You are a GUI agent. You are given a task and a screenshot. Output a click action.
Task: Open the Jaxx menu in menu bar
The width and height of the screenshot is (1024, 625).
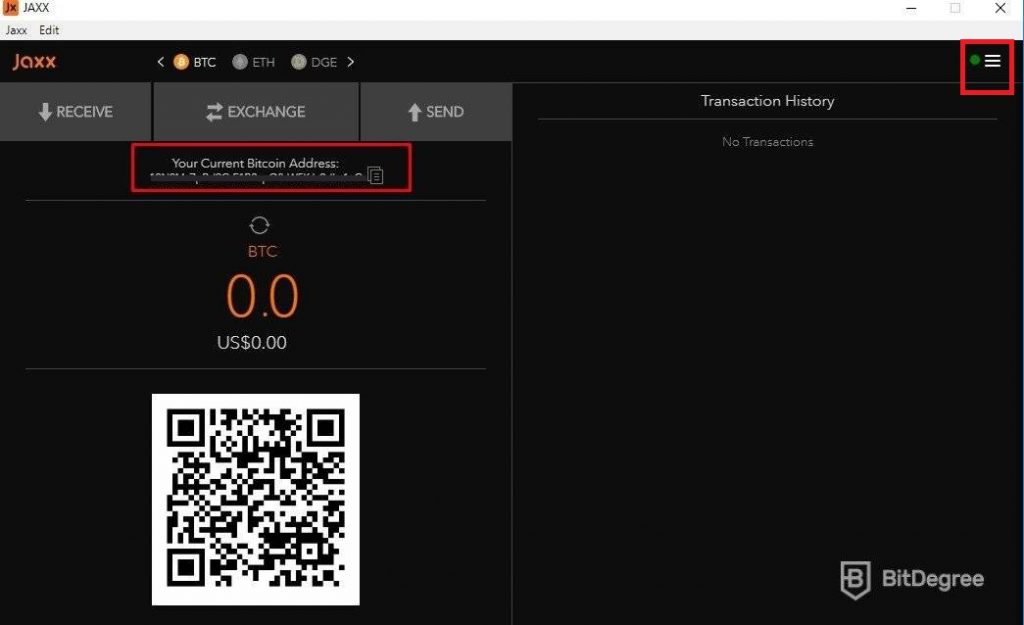pos(16,30)
